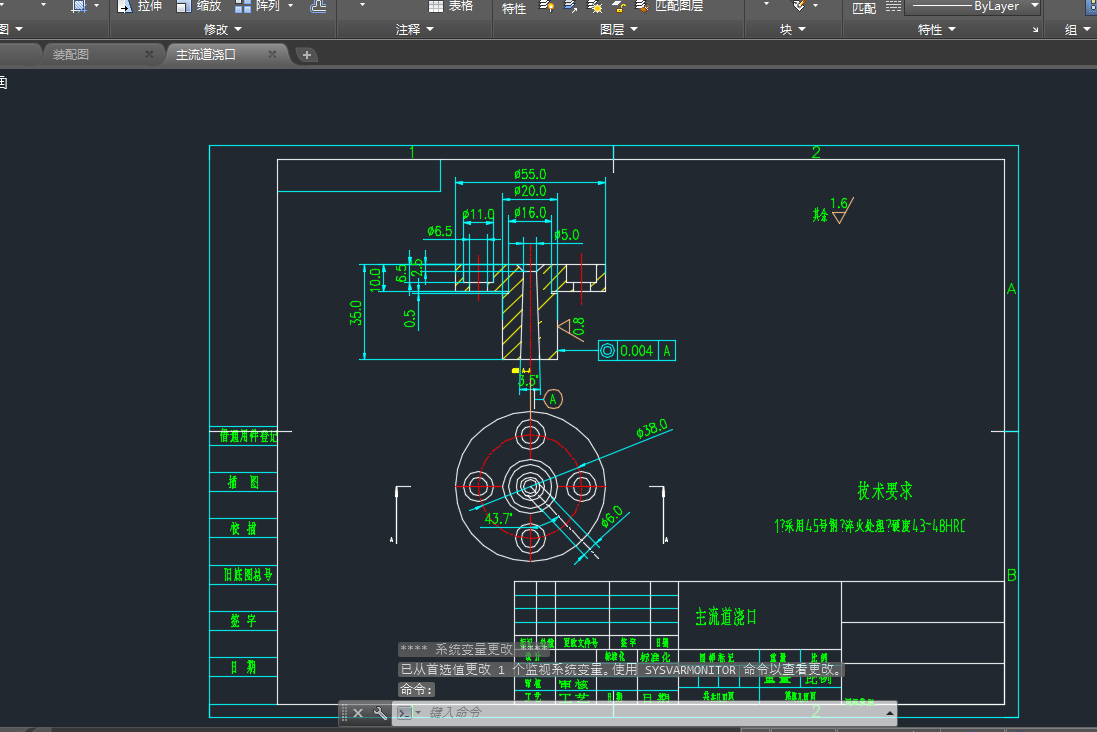Open a new drawing tab with plus
The image size is (1097, 732).
click(x=307, y=55)
